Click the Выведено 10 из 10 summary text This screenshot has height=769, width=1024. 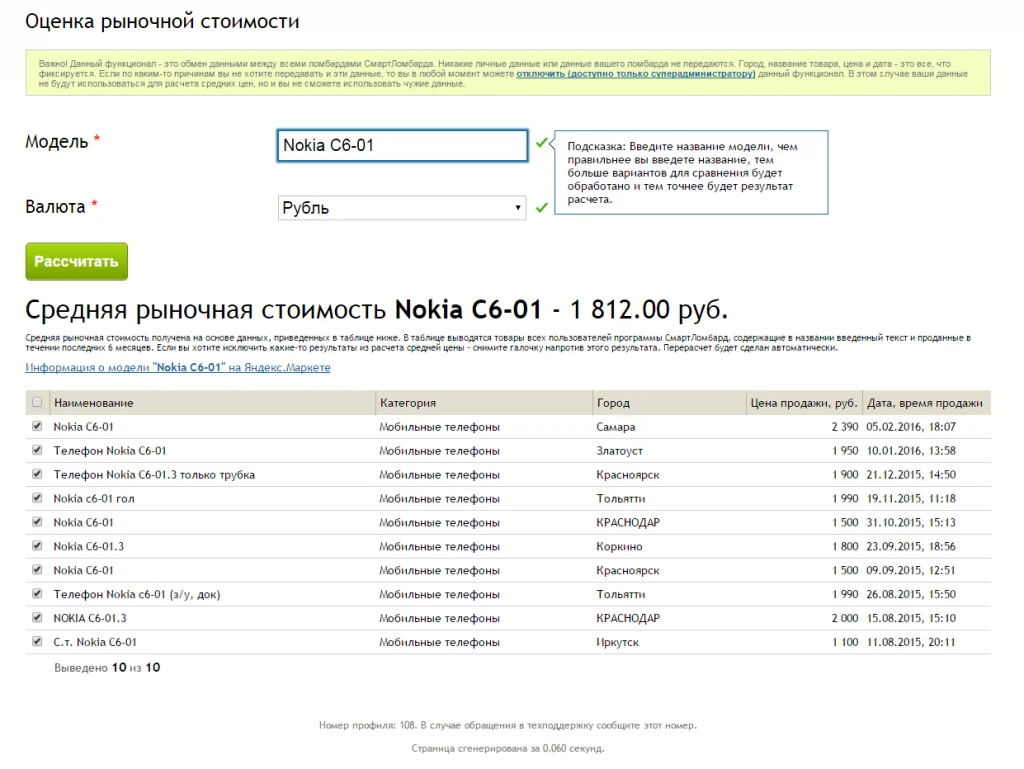[x=107, y=668]
